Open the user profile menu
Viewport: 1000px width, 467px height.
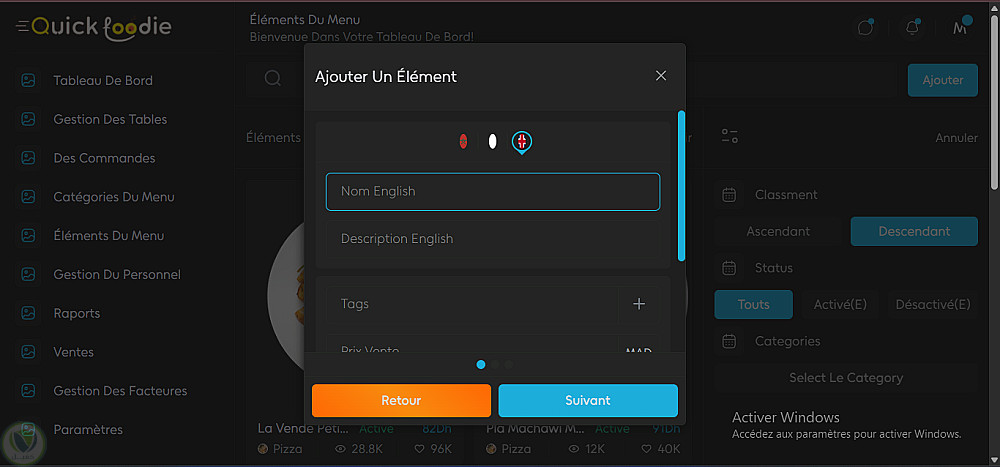(x=961, y=28)
